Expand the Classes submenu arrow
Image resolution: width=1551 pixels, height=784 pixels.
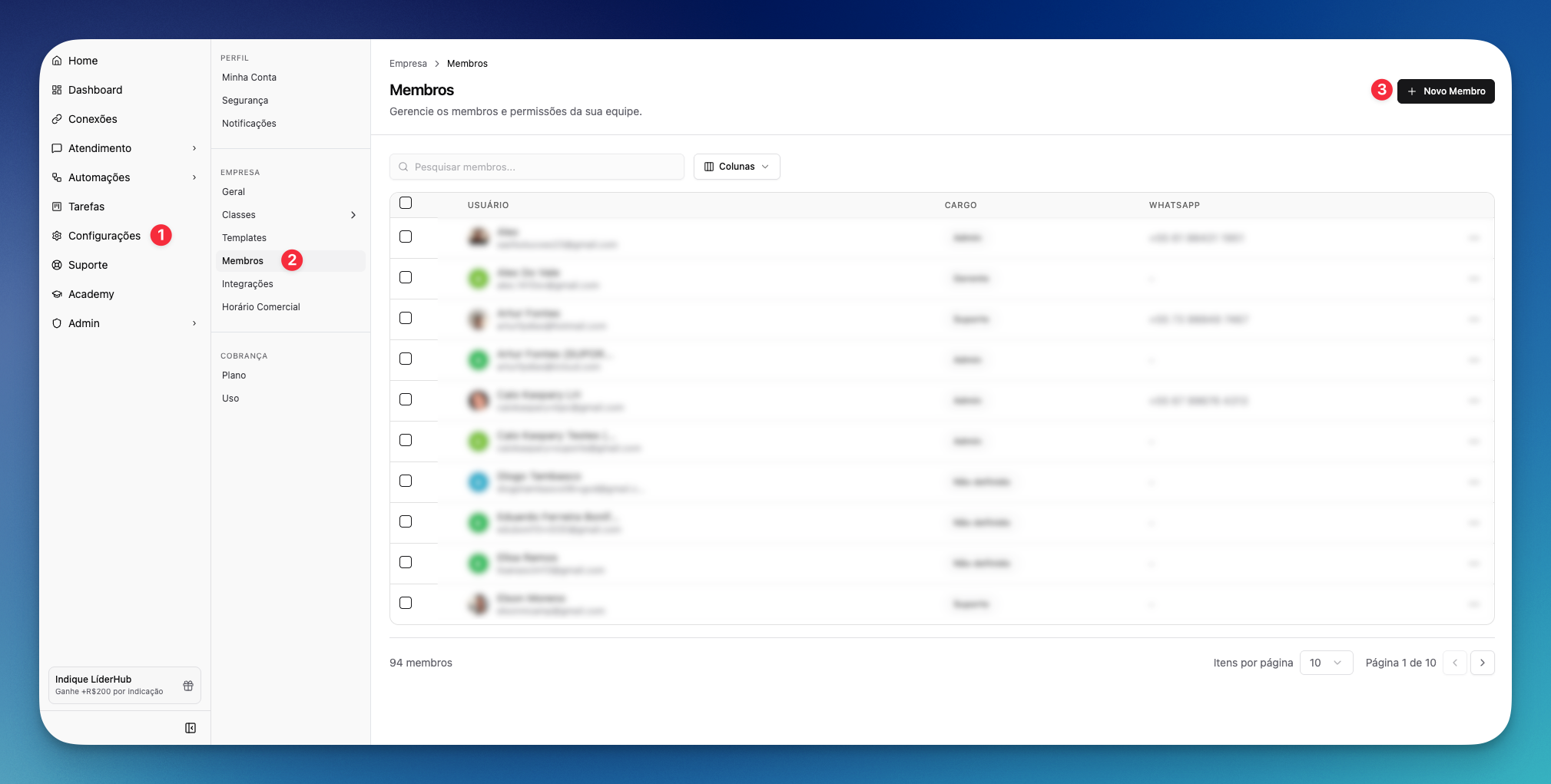(x=353, y=215)
